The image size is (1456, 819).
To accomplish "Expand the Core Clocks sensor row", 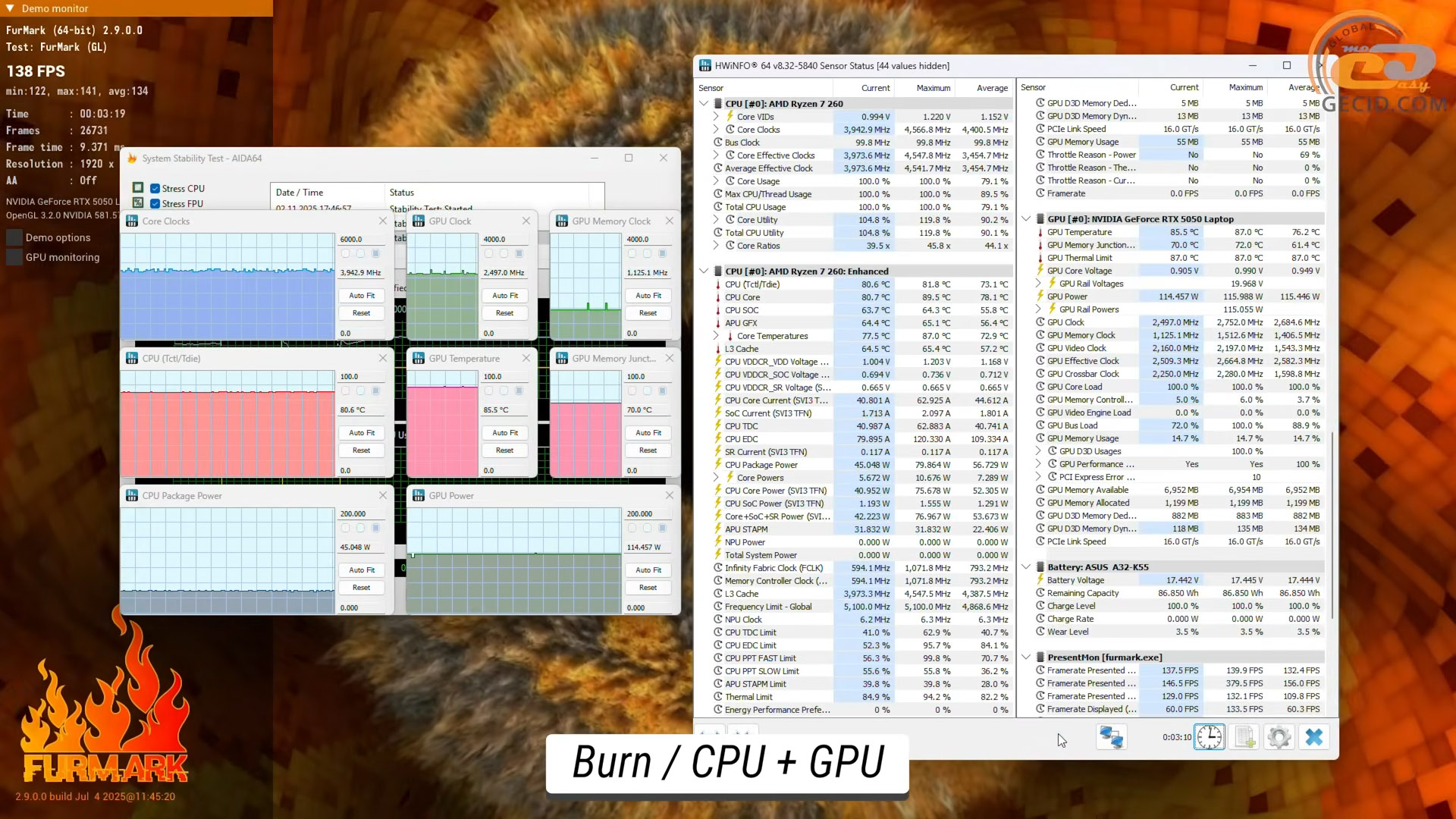I will point(716,130).
